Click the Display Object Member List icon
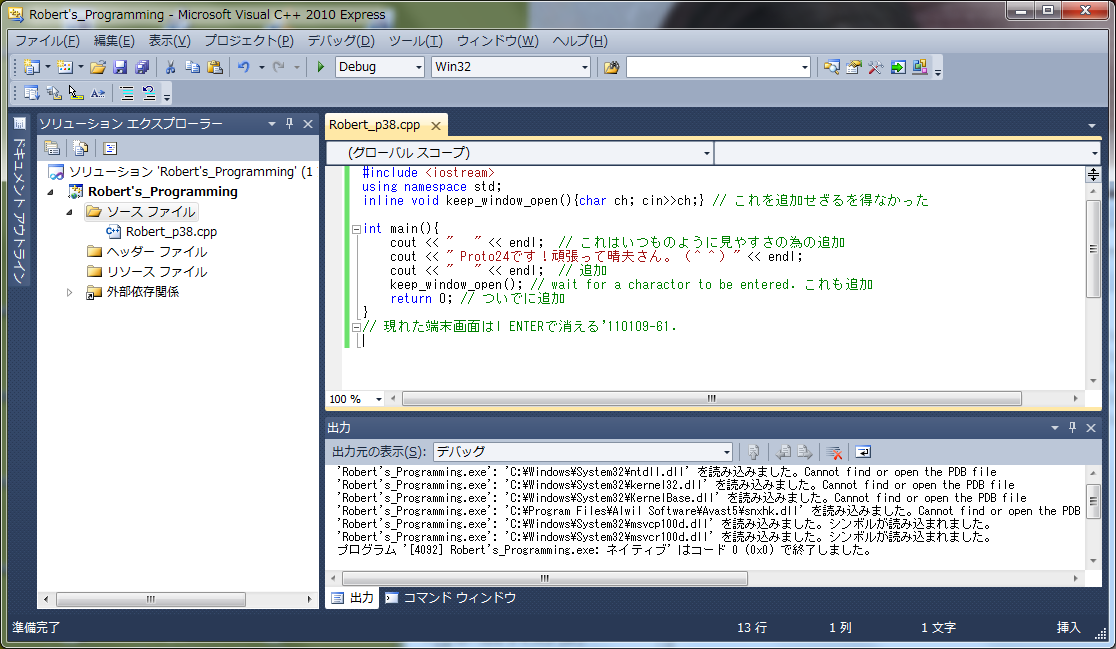1116x649 pixels. click(31, 93)
